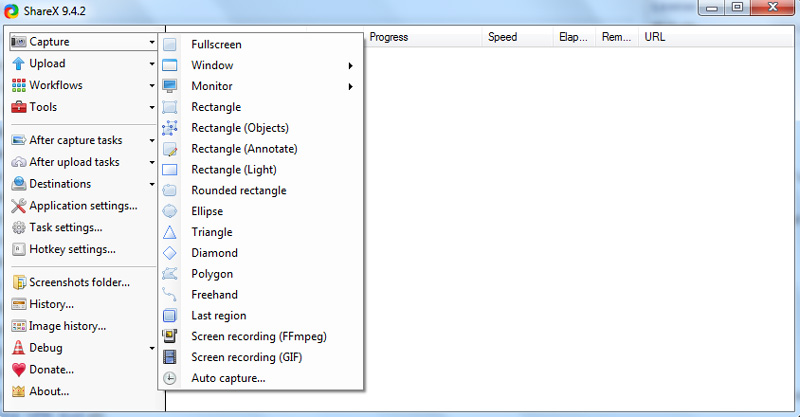This screenshot has width=800, height=417.
Task: Sort by the URL column header
Action: click(655, 37)
